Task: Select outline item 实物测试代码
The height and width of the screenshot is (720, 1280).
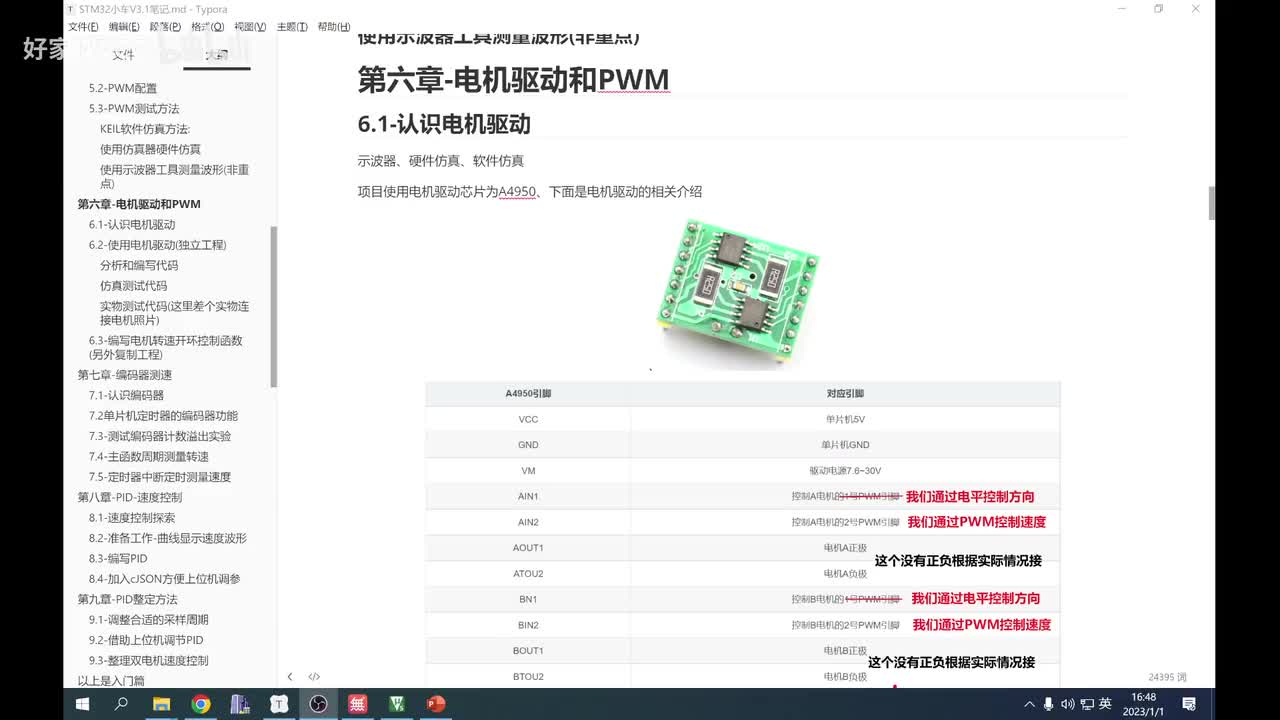Action: tap(174, 313)
